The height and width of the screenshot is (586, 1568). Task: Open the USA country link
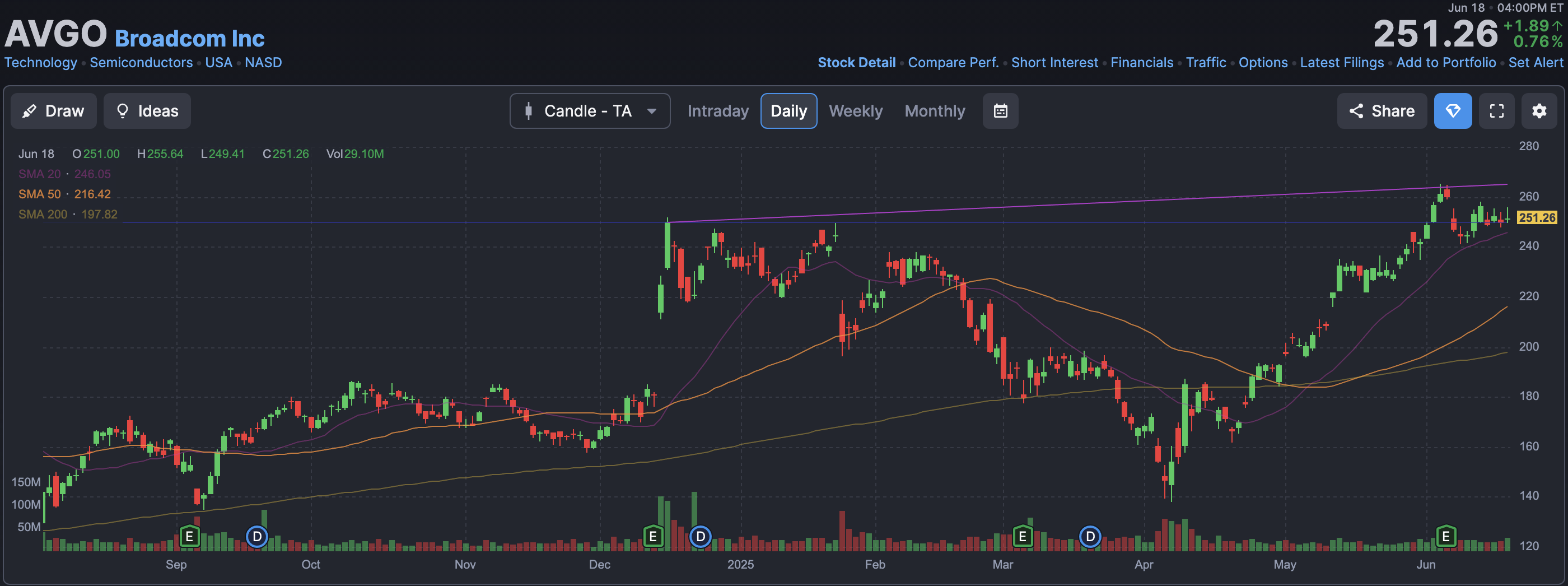coord(218,63)
